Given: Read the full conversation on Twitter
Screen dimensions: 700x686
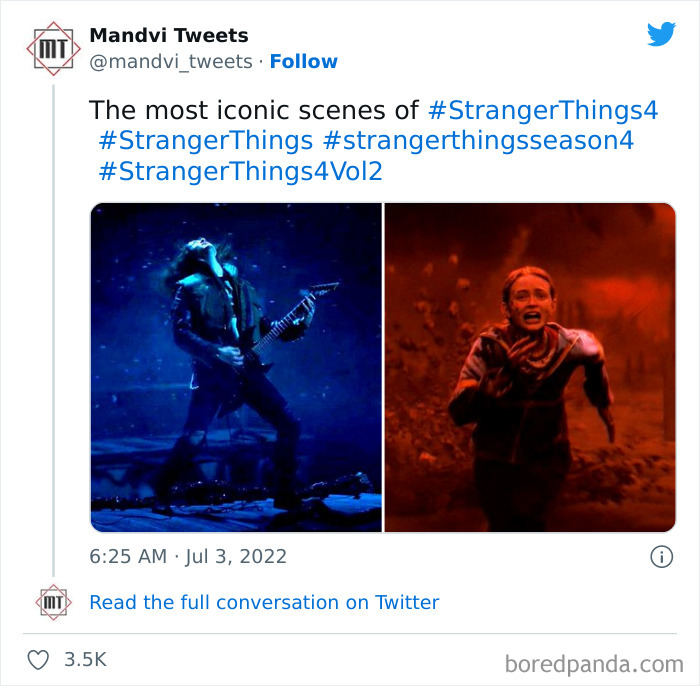Looking at the screenshot, I should (x=264, y=602).
